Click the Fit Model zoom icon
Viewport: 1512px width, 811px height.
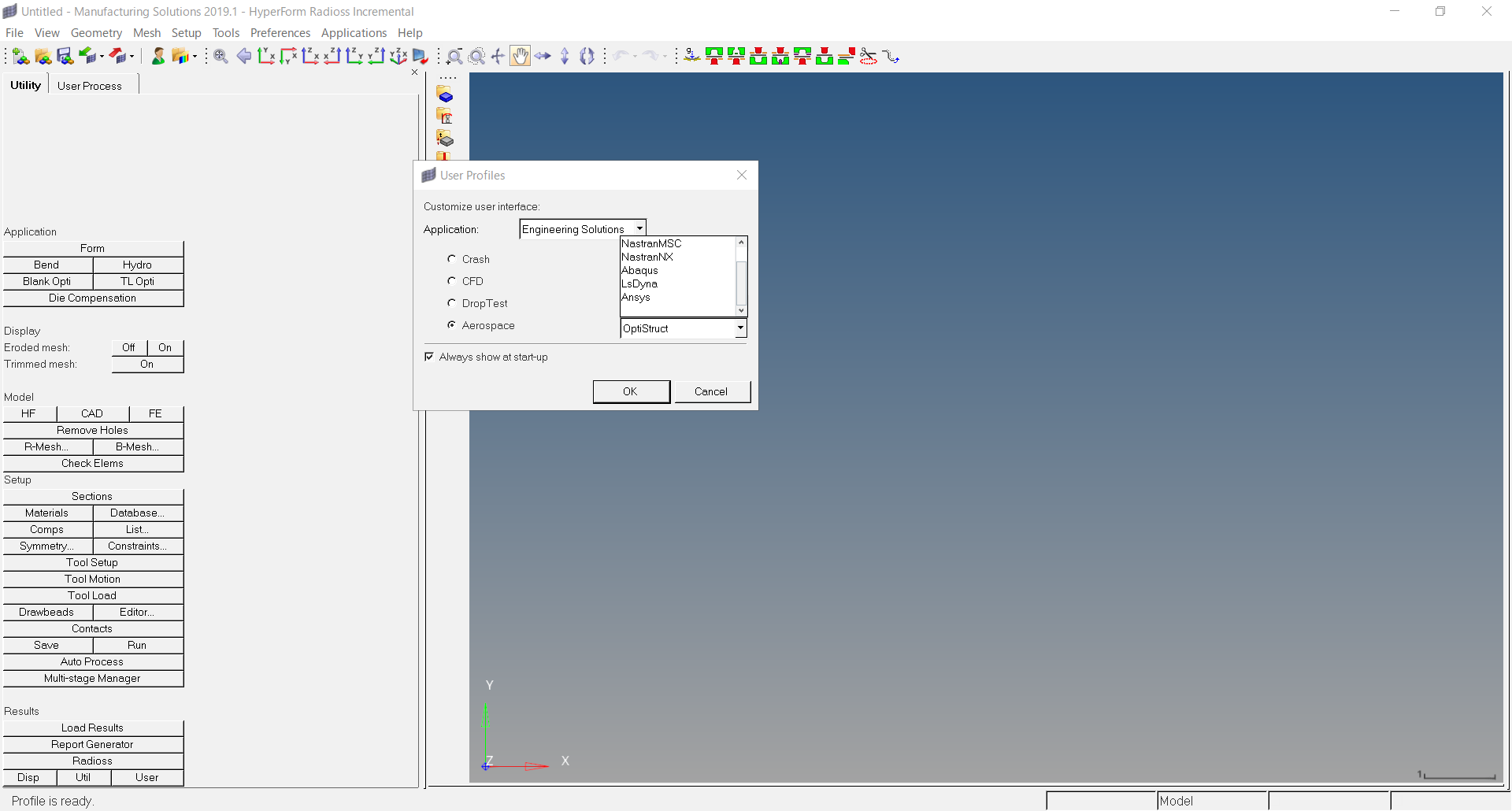(x=221, y=57)
